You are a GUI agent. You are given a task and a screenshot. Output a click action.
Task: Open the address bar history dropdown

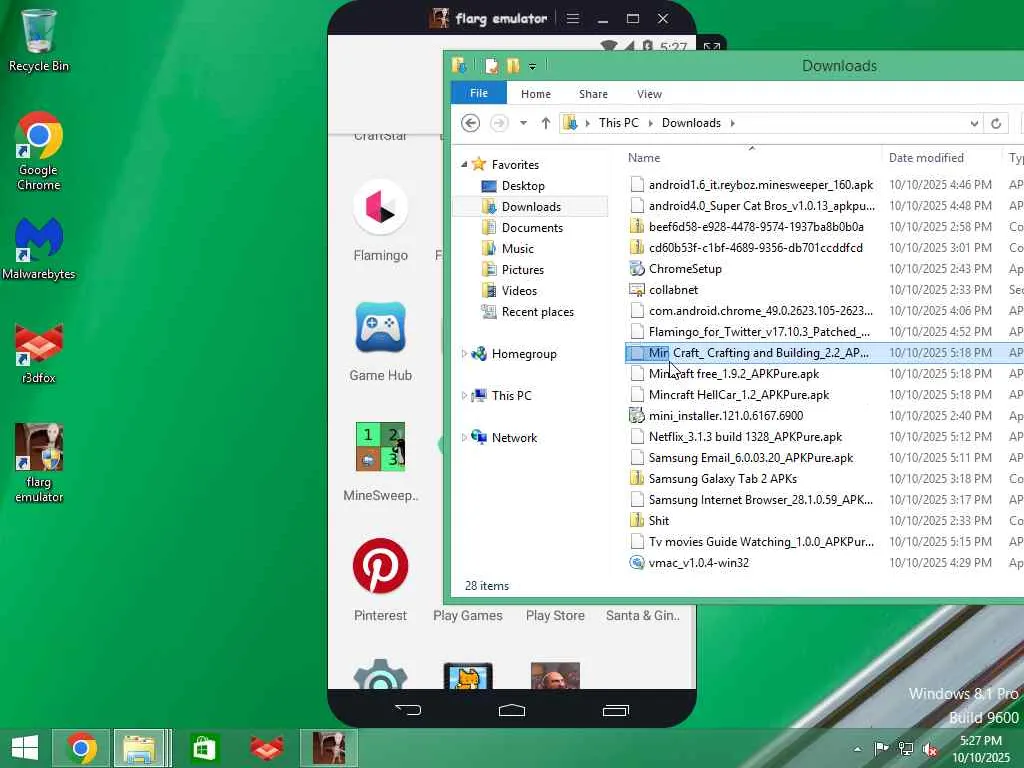click(x=974, y=123)
